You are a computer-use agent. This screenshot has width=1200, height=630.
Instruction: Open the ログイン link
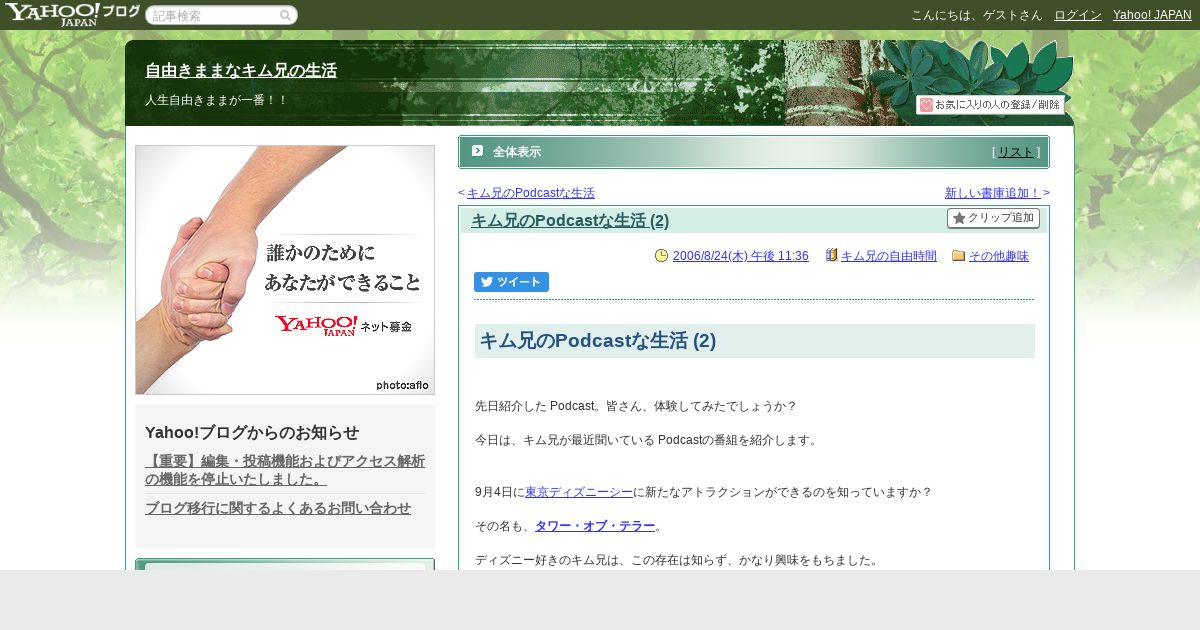click(x=1078, y=15)
